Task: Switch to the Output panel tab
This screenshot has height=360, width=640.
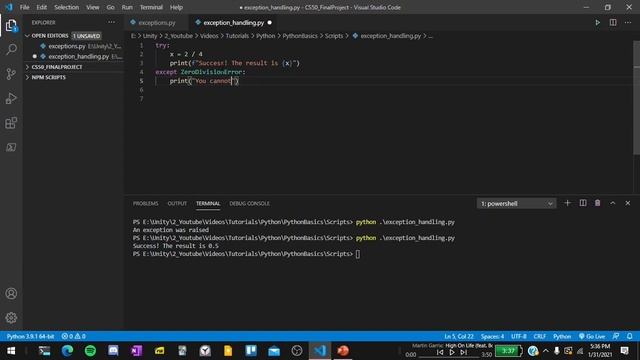Action: pos(177,203)
